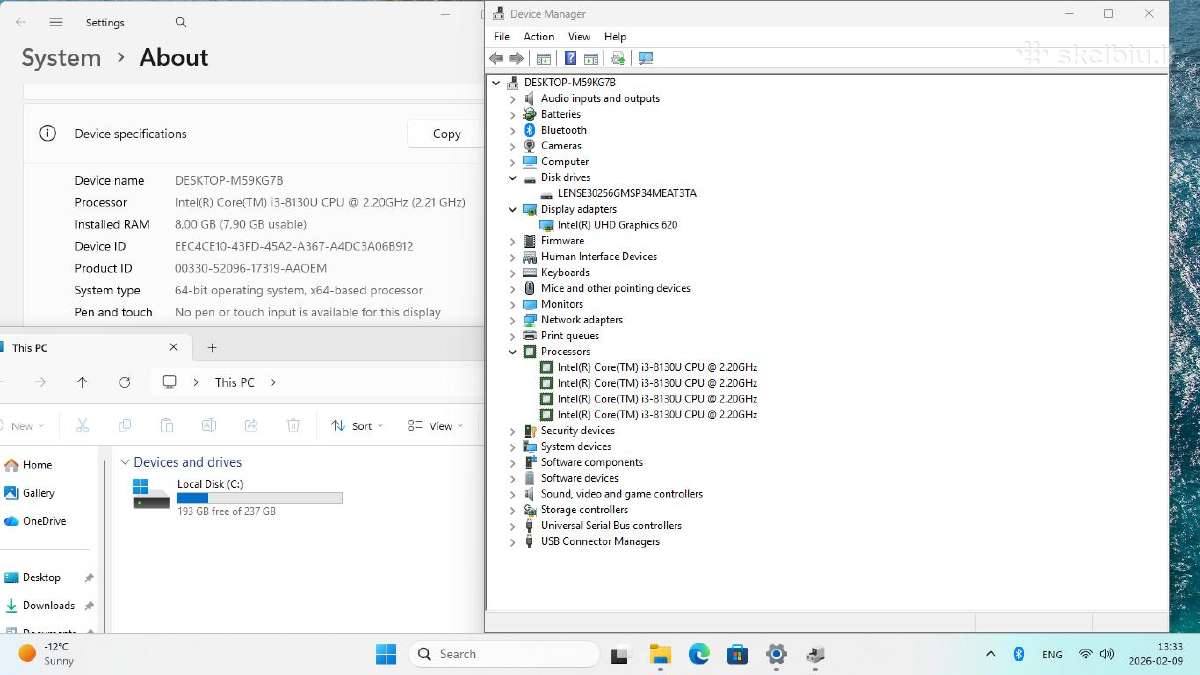The width and height of the screenshot is (1200, 675).
Task: Select the LENSE30256GMSP34MEAT3TA disk drive
Action: tap(627, 193)
